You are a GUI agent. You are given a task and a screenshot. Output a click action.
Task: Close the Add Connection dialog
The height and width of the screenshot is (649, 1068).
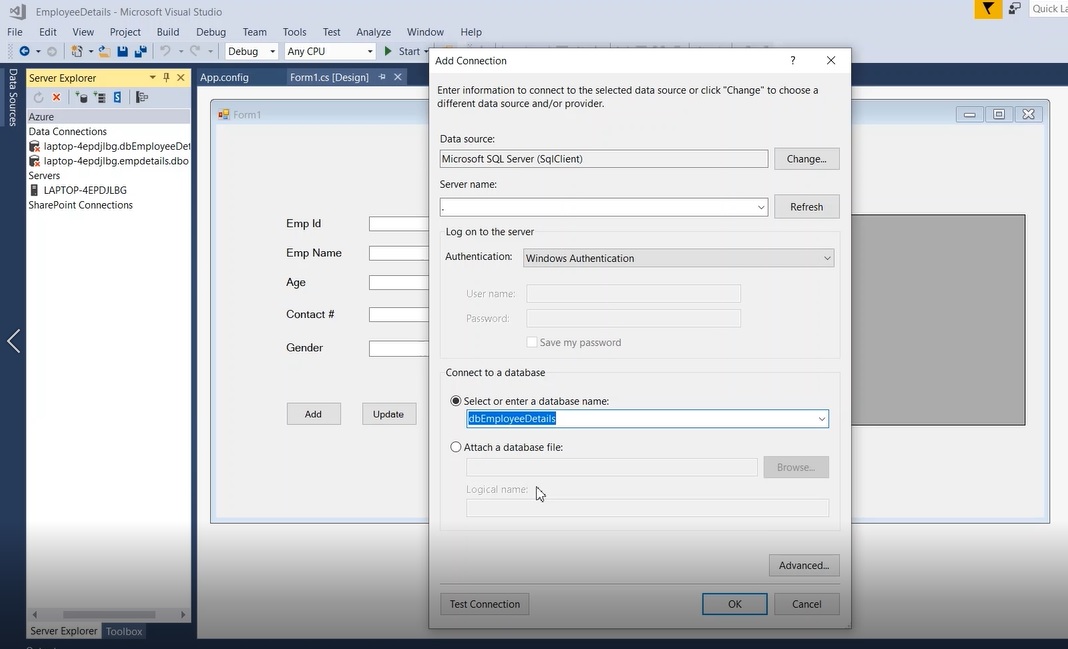pyautogui.click(x=831, y=60)
